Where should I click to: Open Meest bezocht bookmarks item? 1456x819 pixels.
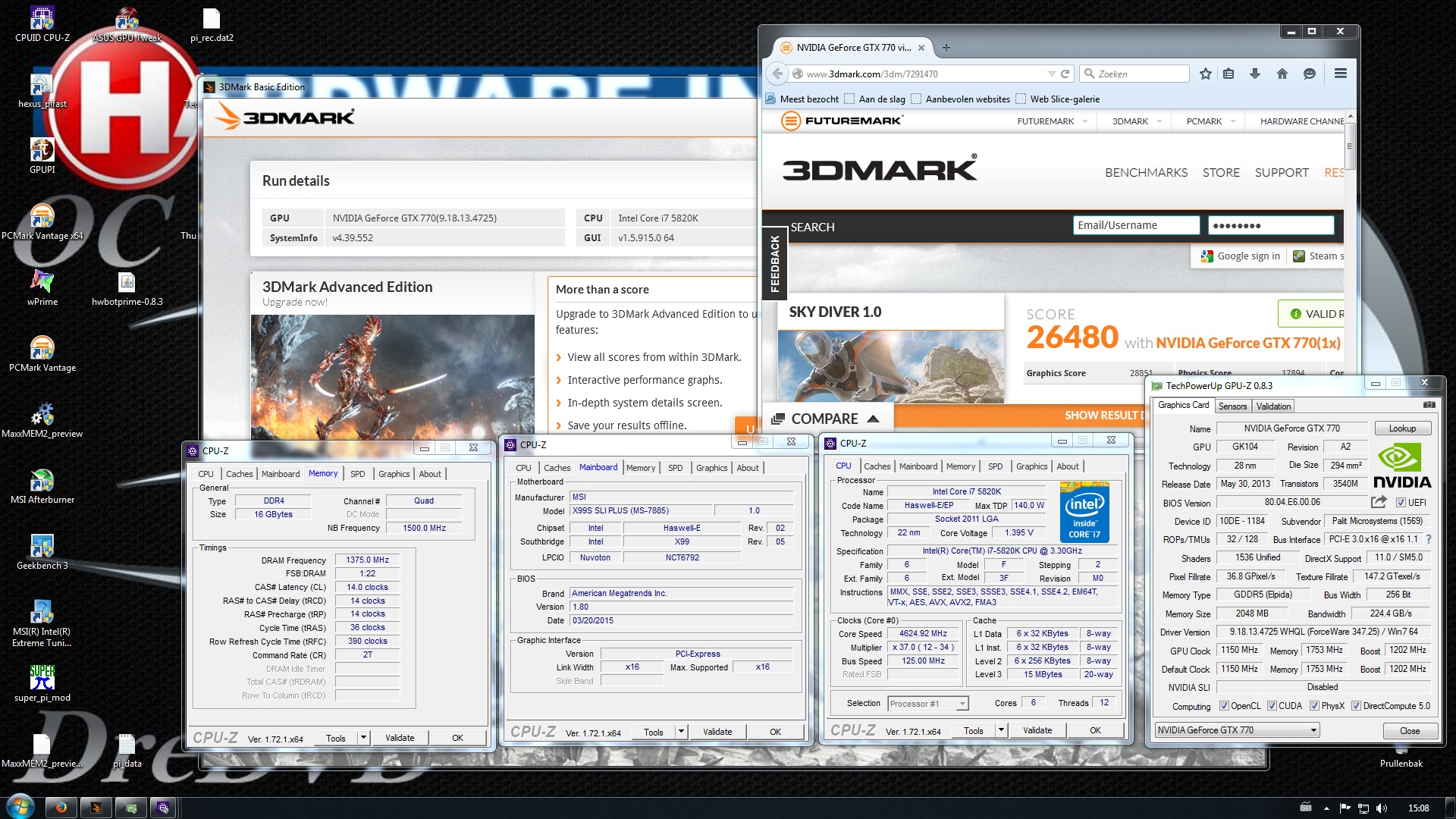tap(802, 99)
